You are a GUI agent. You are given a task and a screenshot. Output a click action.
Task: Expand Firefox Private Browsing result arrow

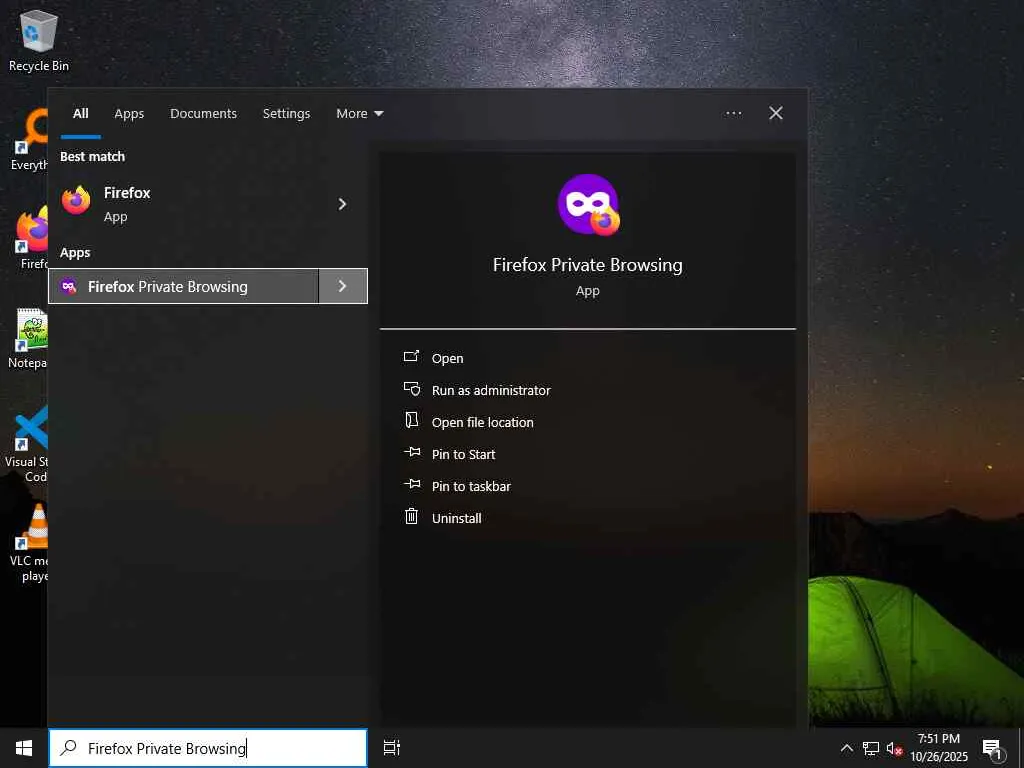[x=343, y=286]
